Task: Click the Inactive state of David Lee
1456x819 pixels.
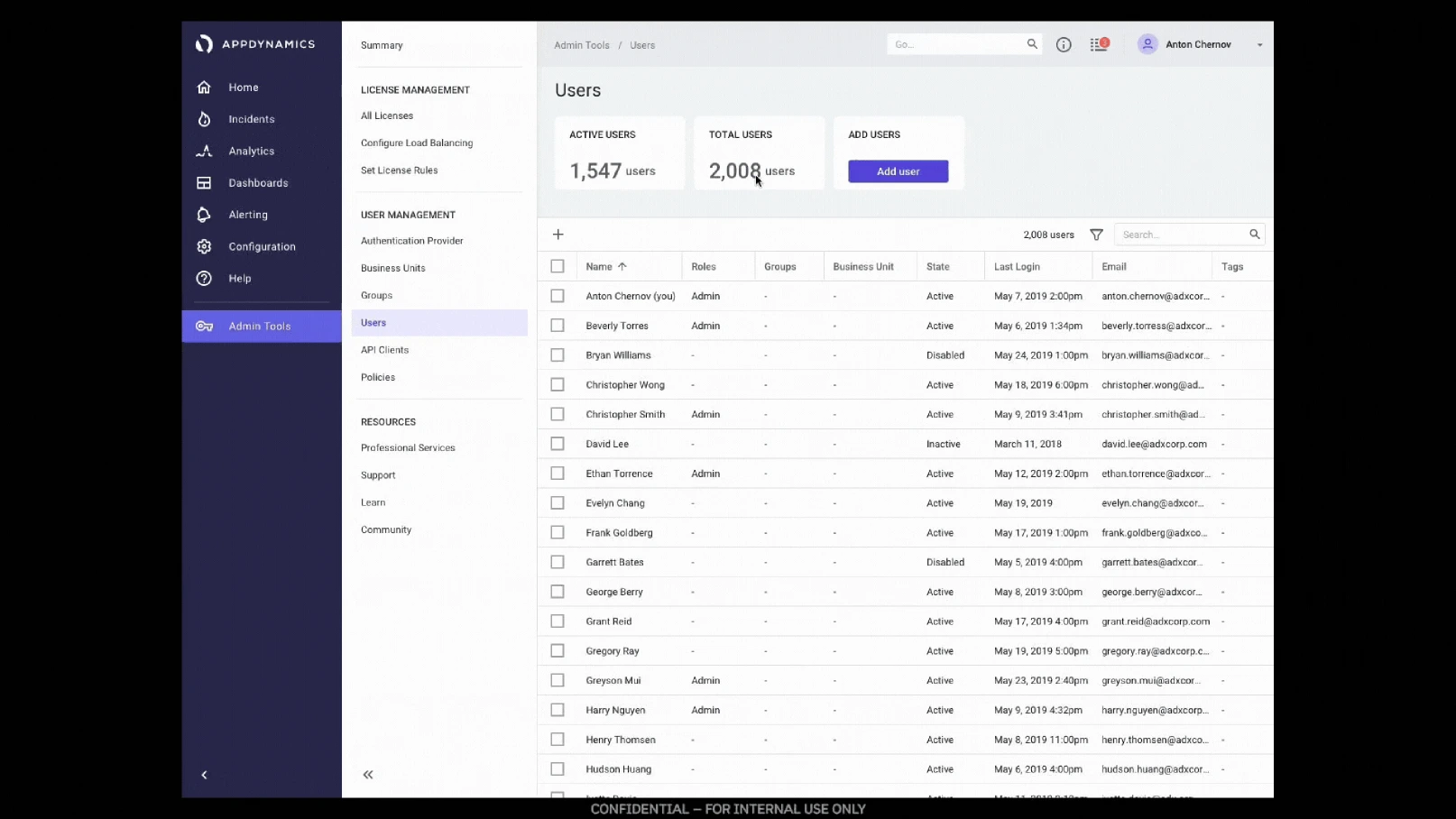Action: tap(943, 444)
